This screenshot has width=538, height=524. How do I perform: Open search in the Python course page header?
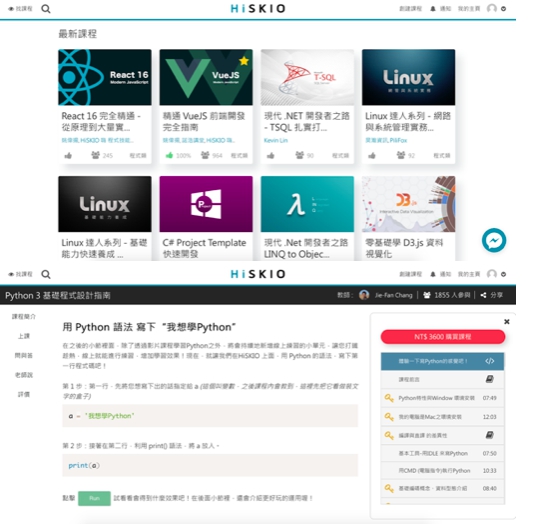coord(46,274)
